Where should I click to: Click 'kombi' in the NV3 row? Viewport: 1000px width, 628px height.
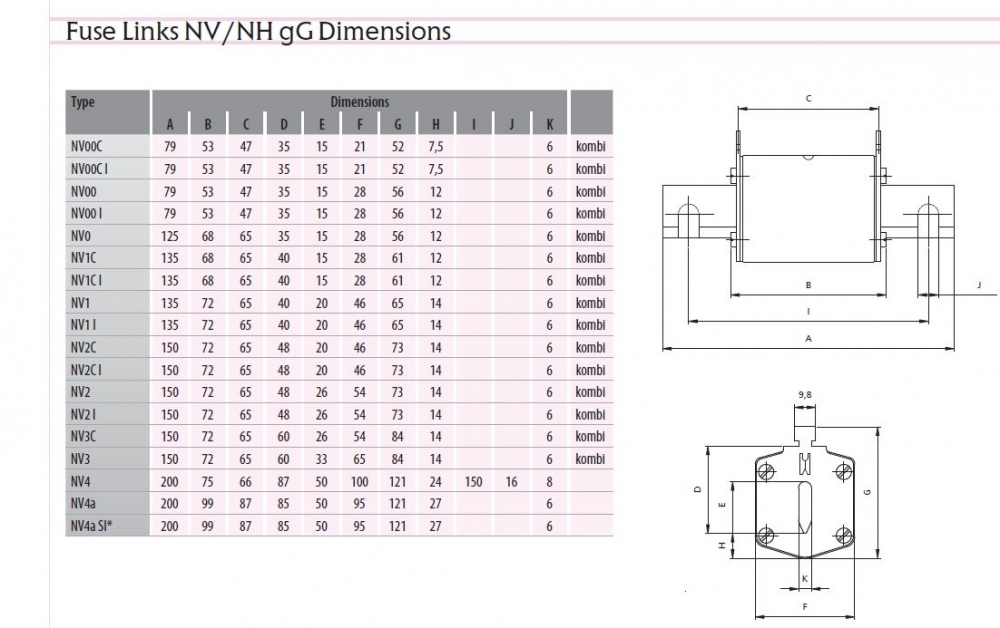(x=590, y=459)
